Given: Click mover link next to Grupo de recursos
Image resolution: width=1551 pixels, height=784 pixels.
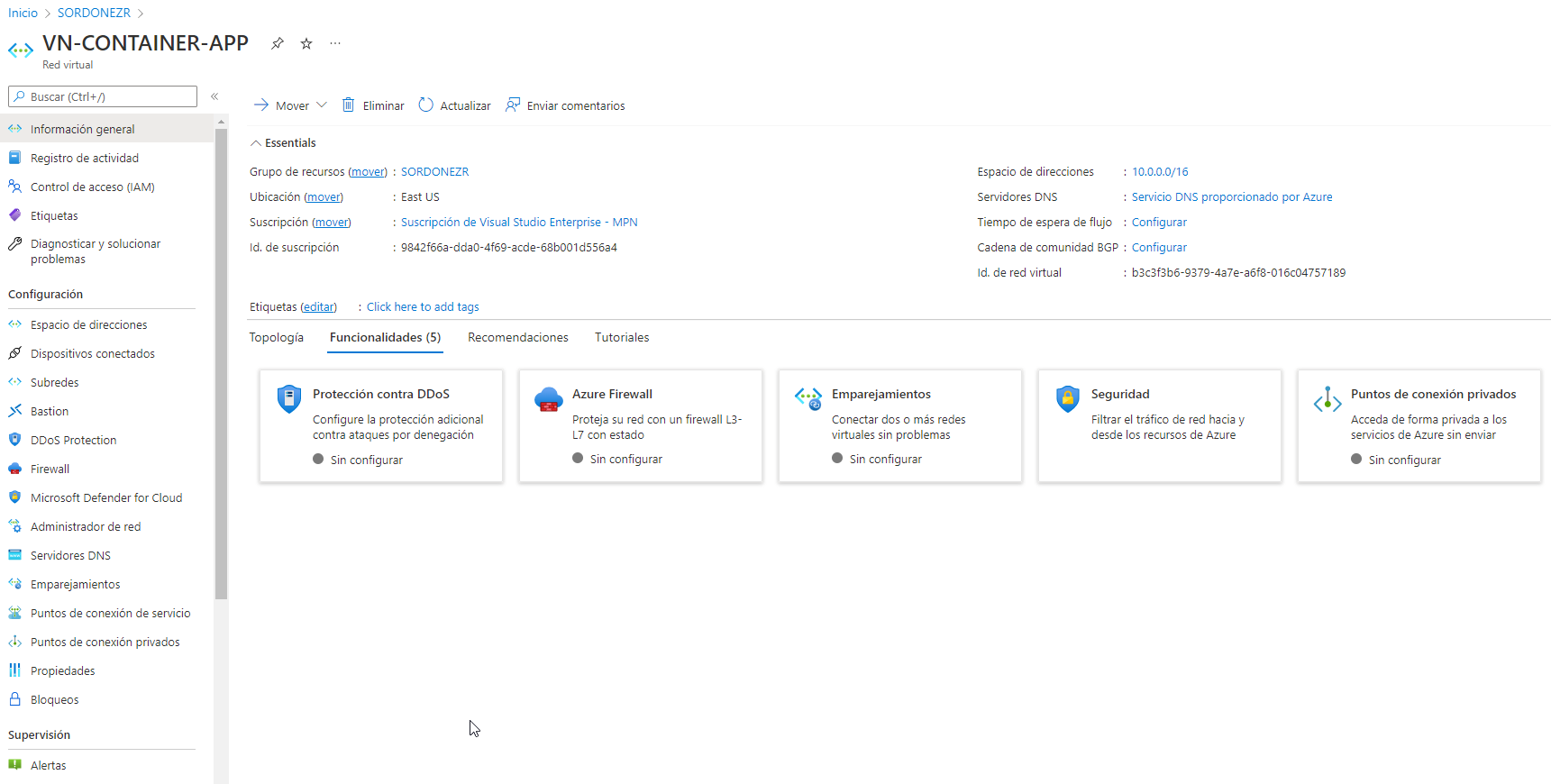Looking at the screenshot, I should [x=368, y=171].
